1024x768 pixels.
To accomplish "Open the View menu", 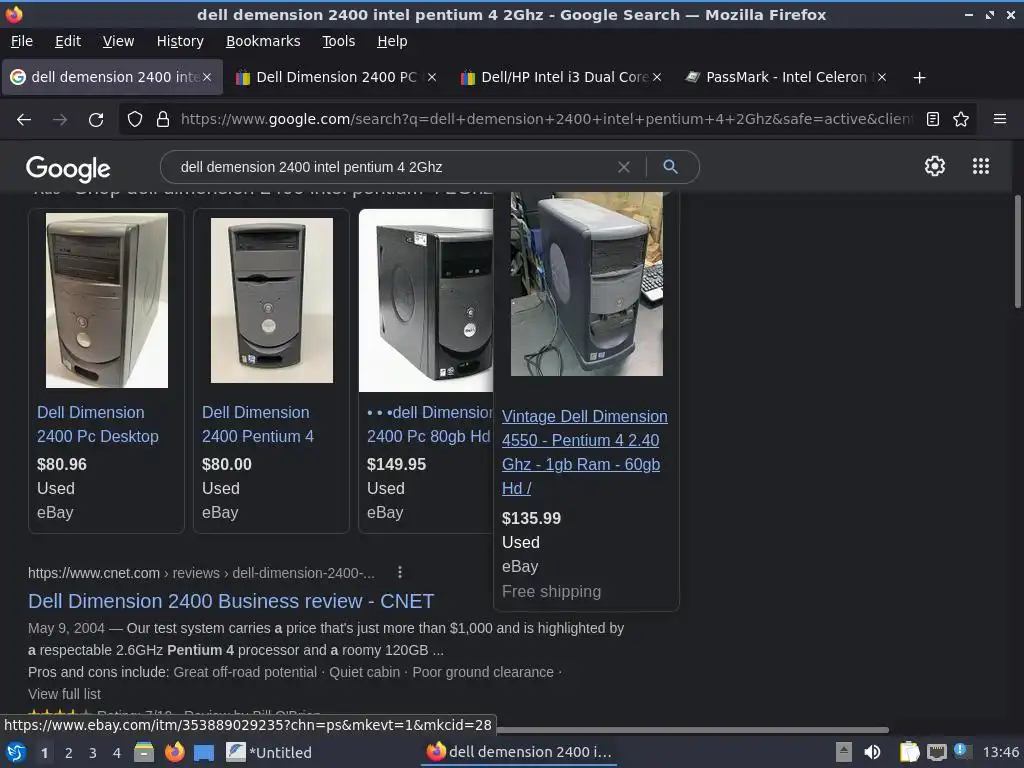I will click(118, 41).
